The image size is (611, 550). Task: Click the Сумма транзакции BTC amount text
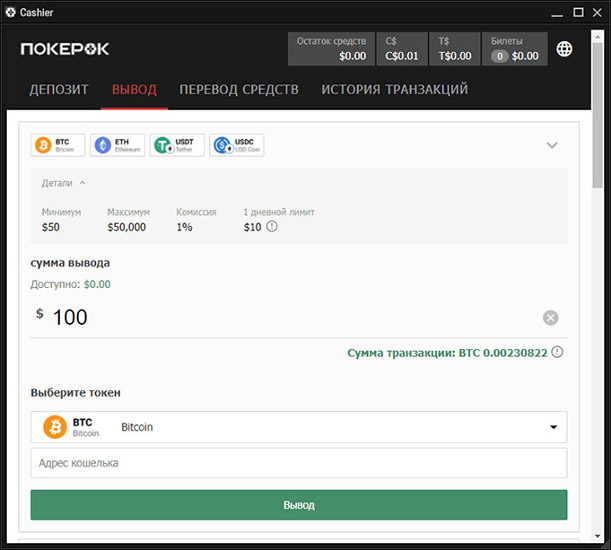pos(447,353)
